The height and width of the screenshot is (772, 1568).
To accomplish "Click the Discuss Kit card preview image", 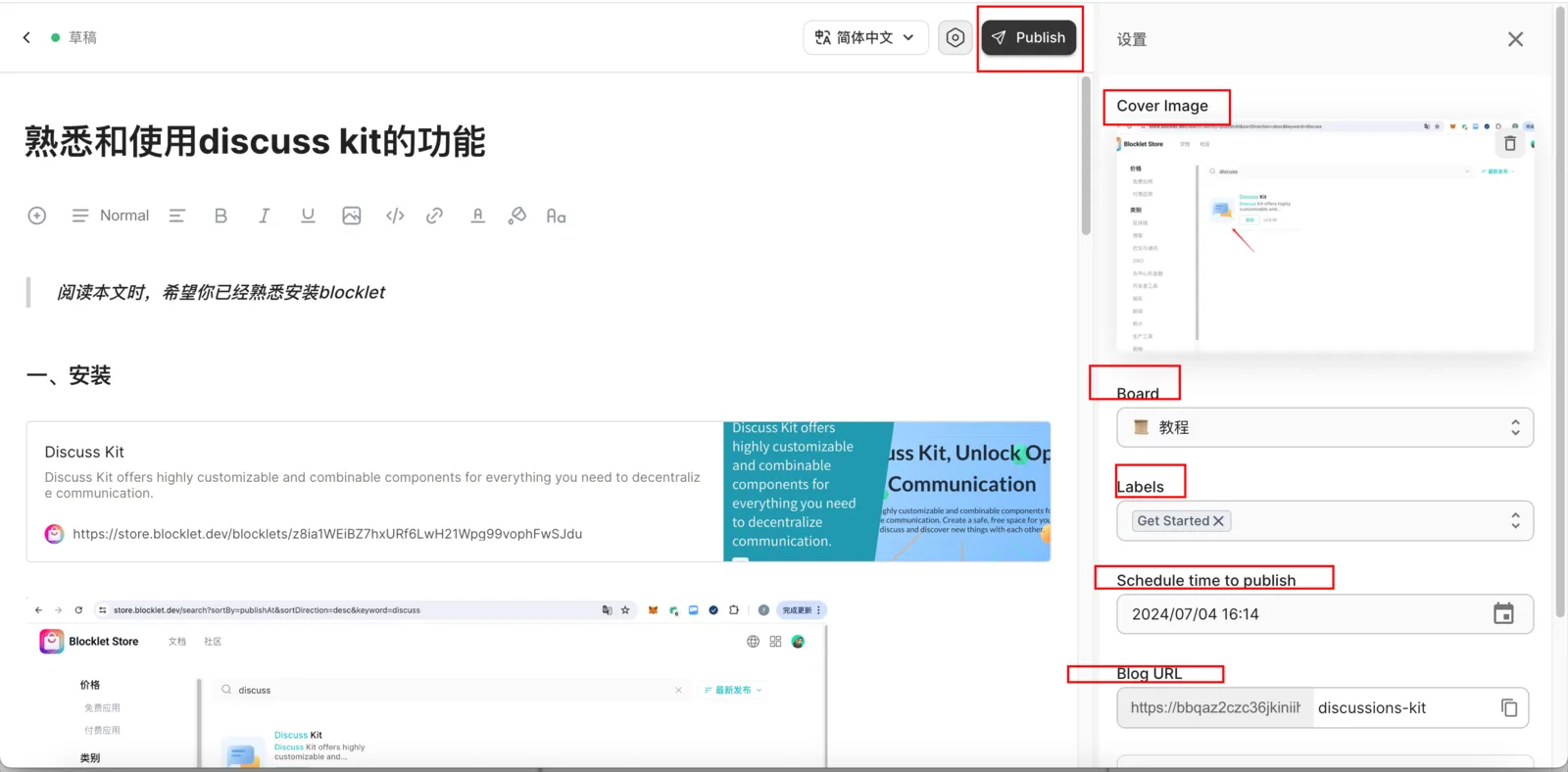I will tap(887, 492).
